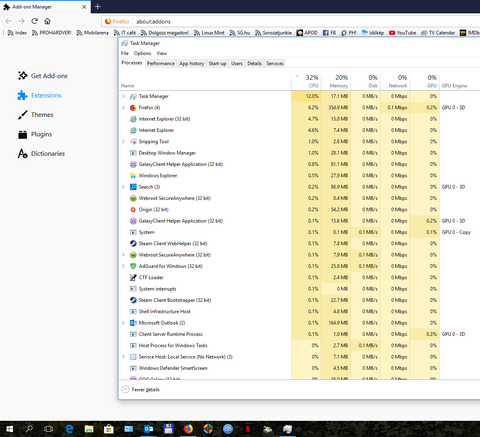480x437 pixels.
Task: Sort processes by Disk column
Action: point(366,82)
